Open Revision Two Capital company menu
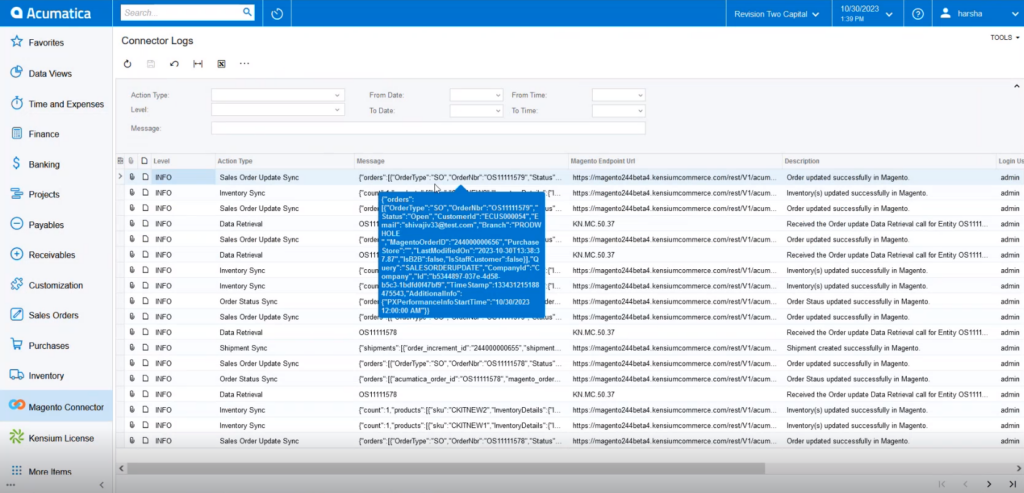Screen dimensions: 1024x493 [776, 14]
